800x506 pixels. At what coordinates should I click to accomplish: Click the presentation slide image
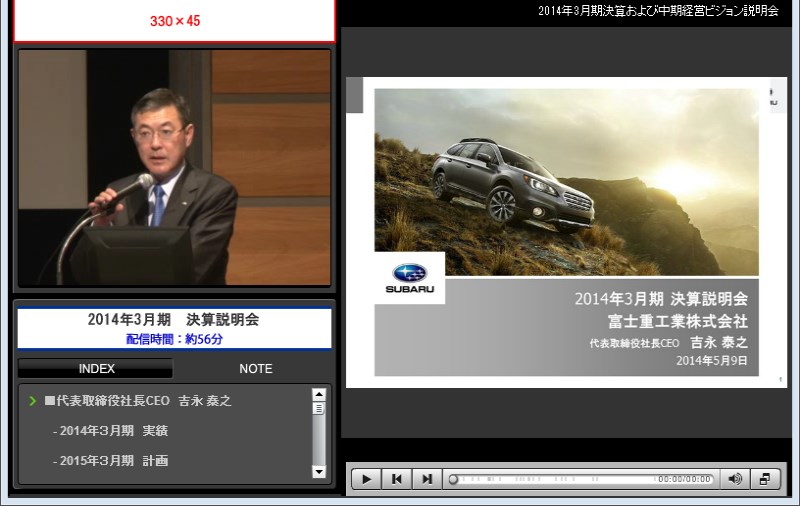566,233
